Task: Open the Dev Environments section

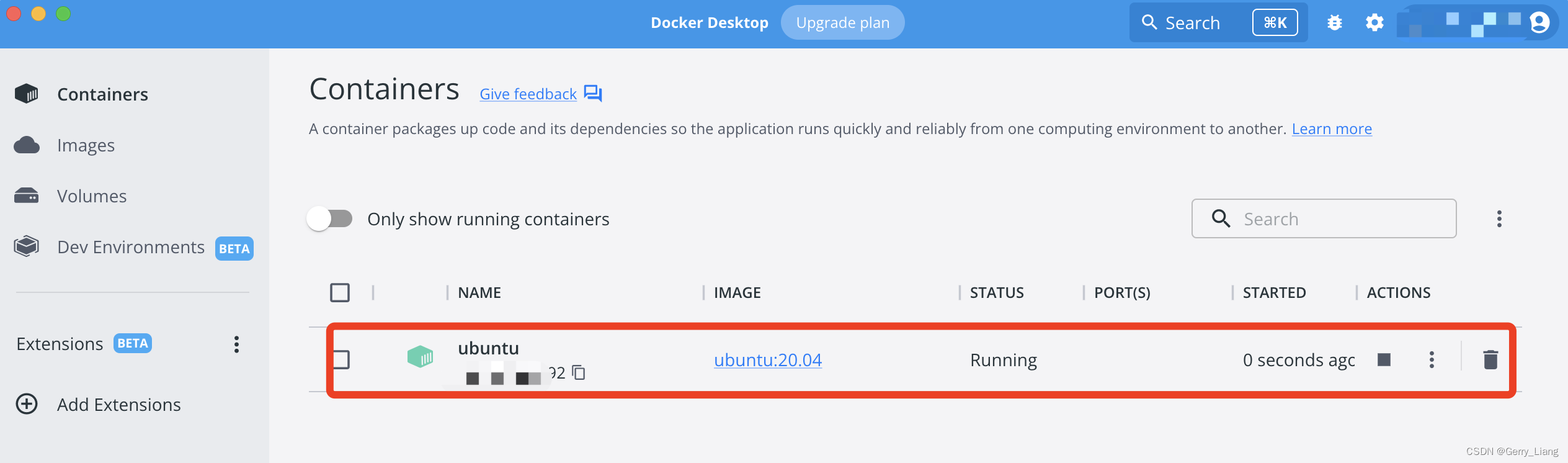Action: pyautogui.click(x=131, y=247)
